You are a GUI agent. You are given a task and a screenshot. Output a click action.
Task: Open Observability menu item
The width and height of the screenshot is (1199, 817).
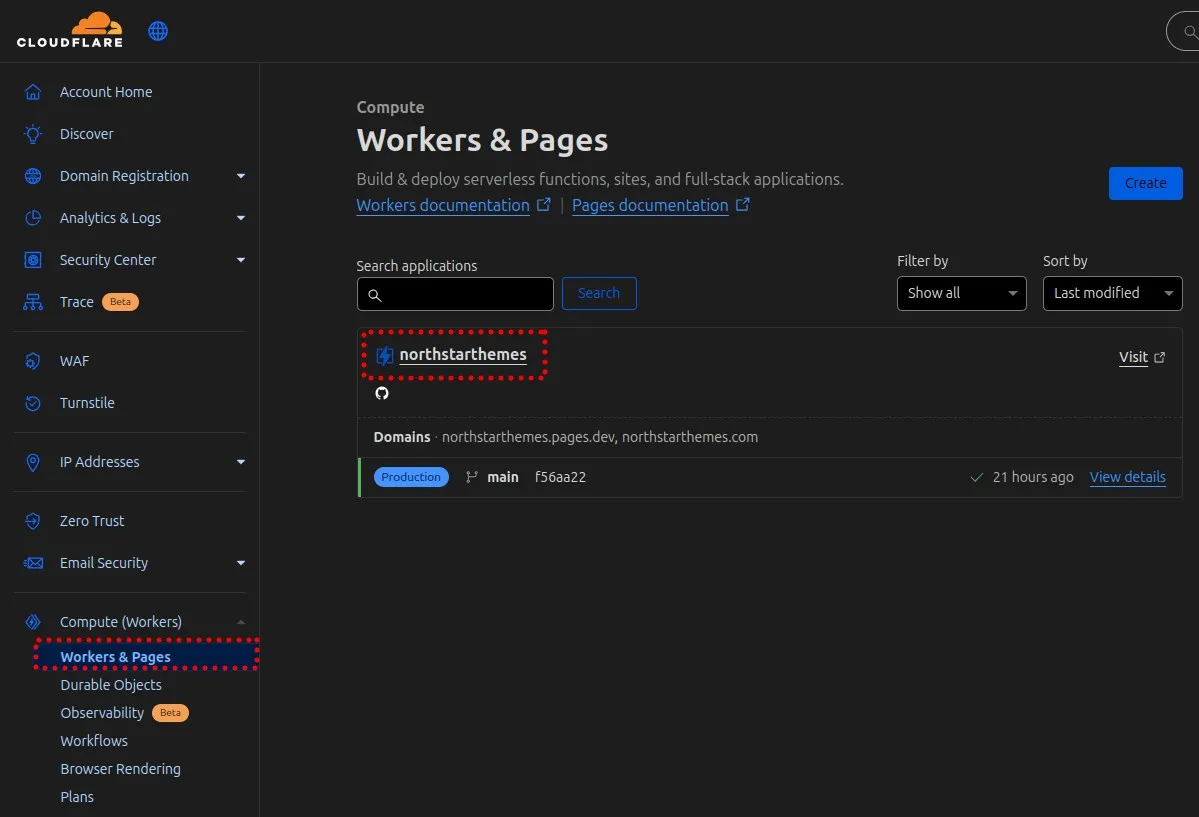pos(102,713)
